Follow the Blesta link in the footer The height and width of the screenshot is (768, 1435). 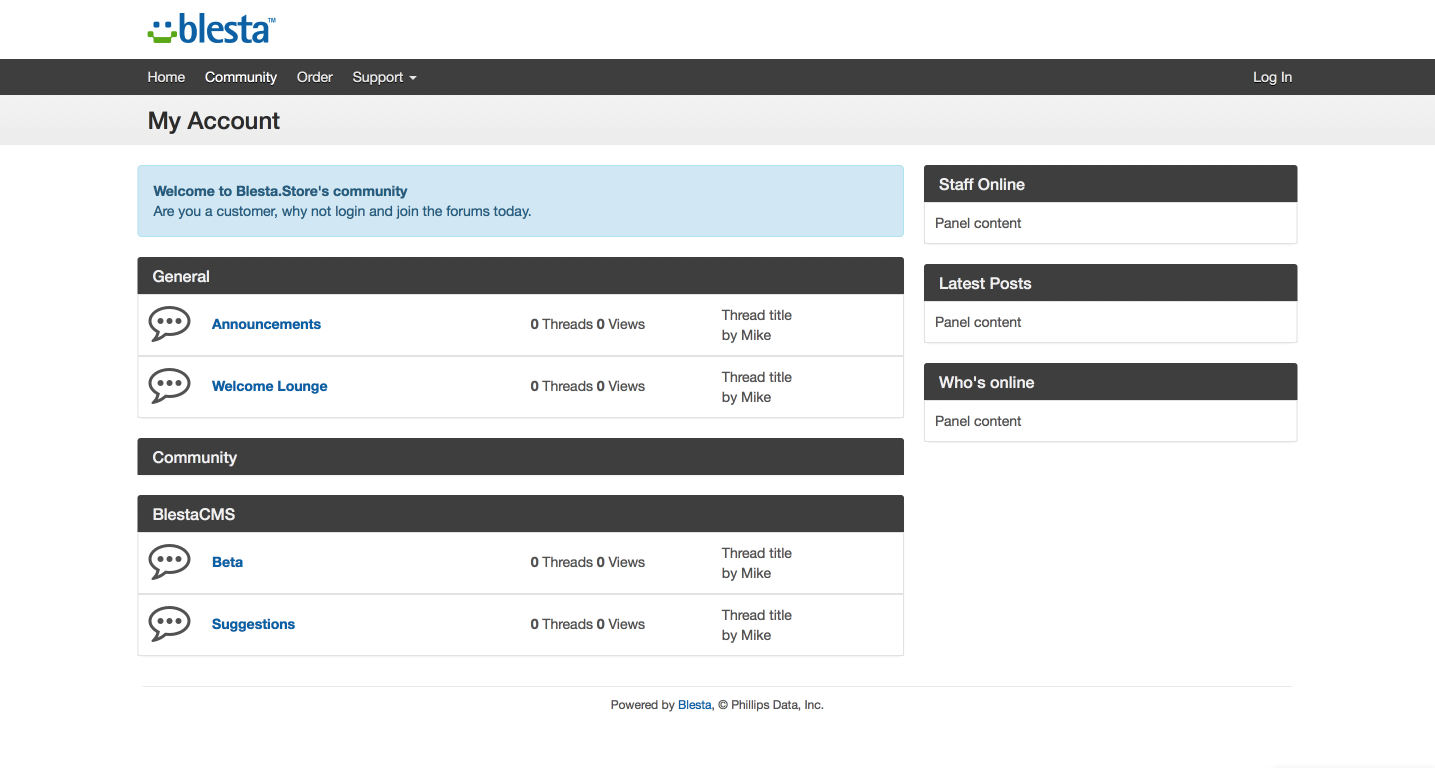click(x=695, y=705)
